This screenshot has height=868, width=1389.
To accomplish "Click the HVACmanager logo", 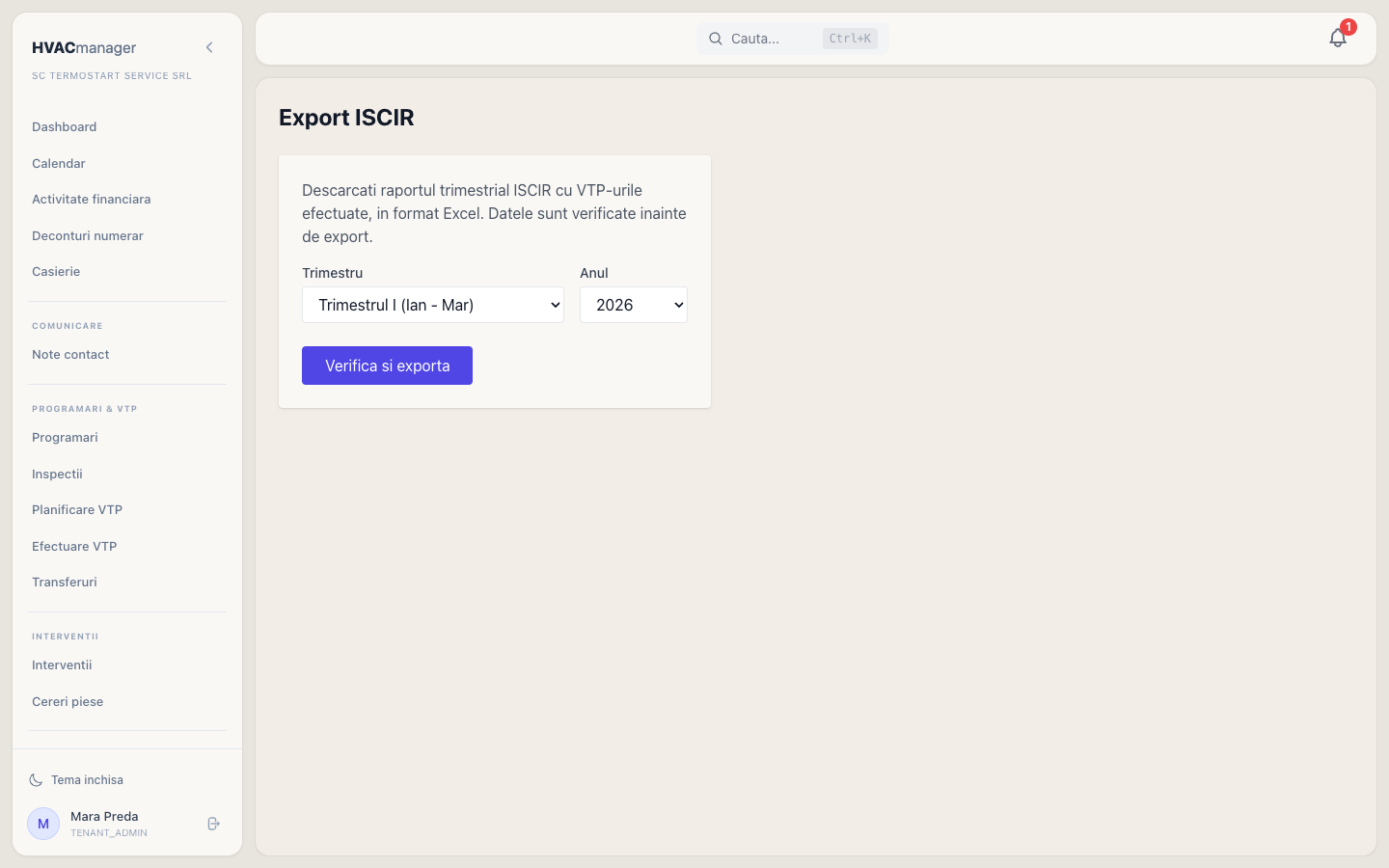I will pos(84,47).
